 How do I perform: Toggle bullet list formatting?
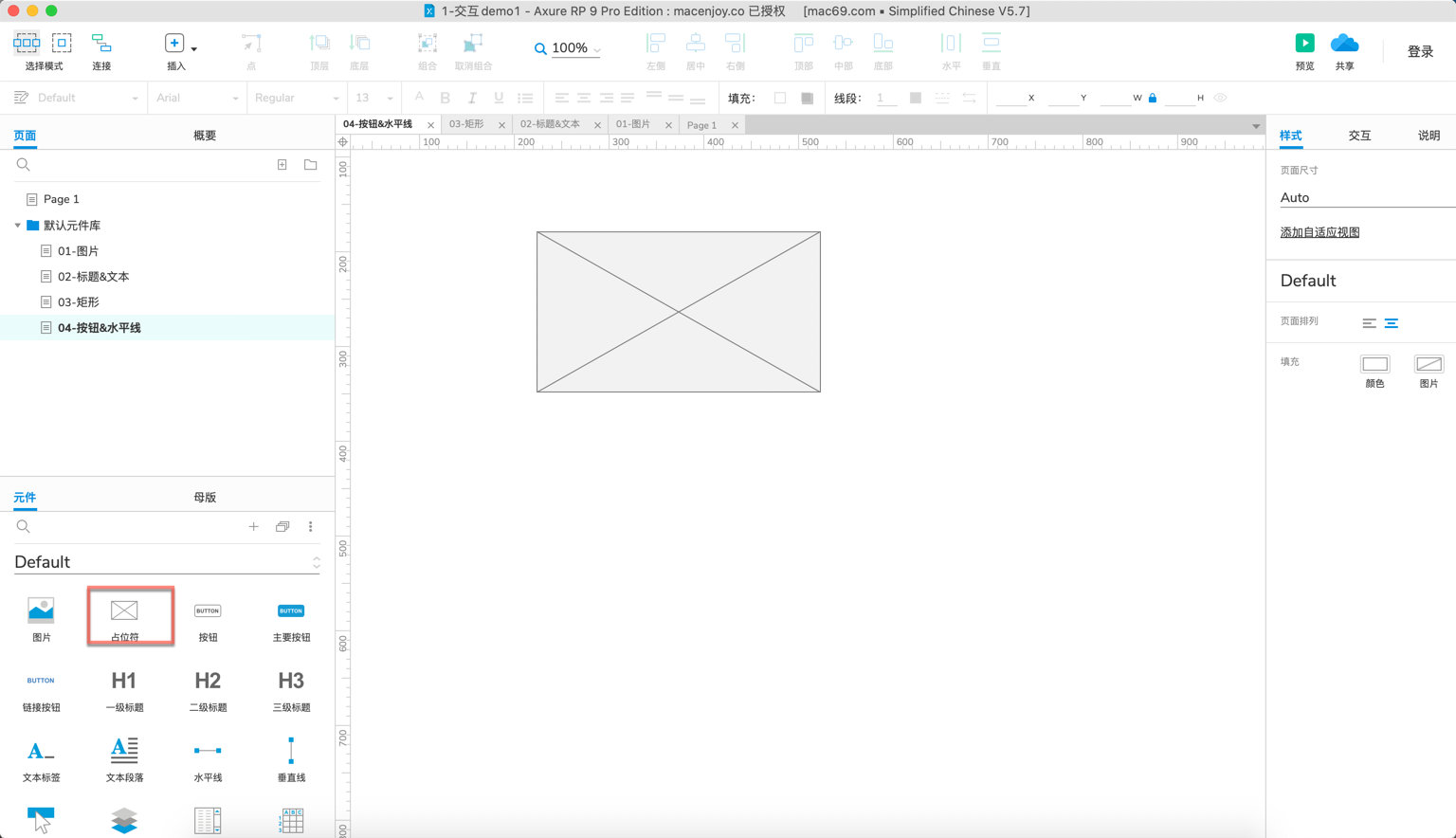[525, 98]
